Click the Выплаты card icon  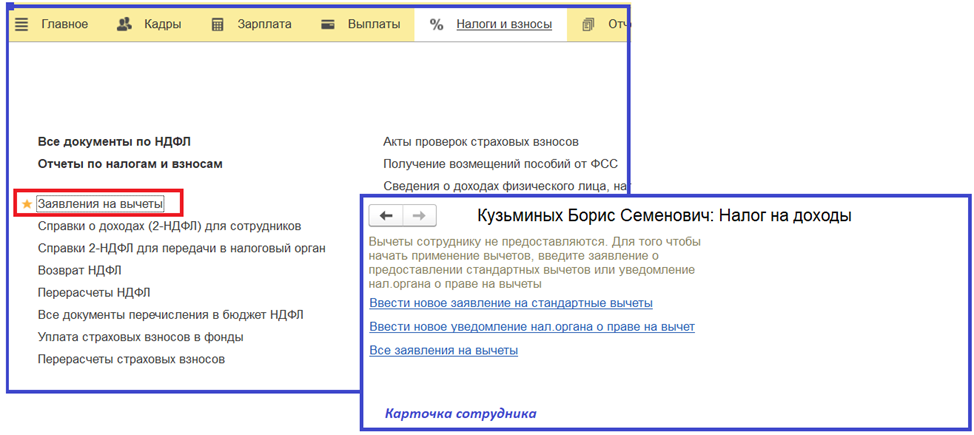click(328, 25)
